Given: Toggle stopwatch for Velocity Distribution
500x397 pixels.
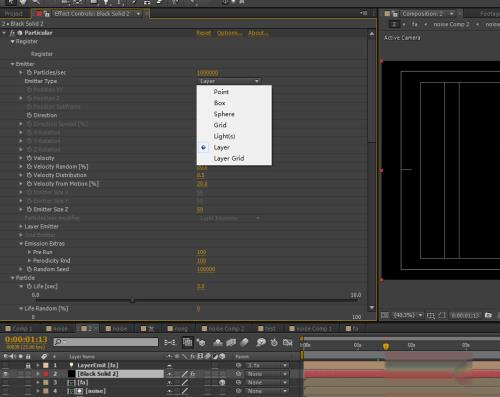Looking at the screenshot, I should pyautogui.click(x=29, y=175).
